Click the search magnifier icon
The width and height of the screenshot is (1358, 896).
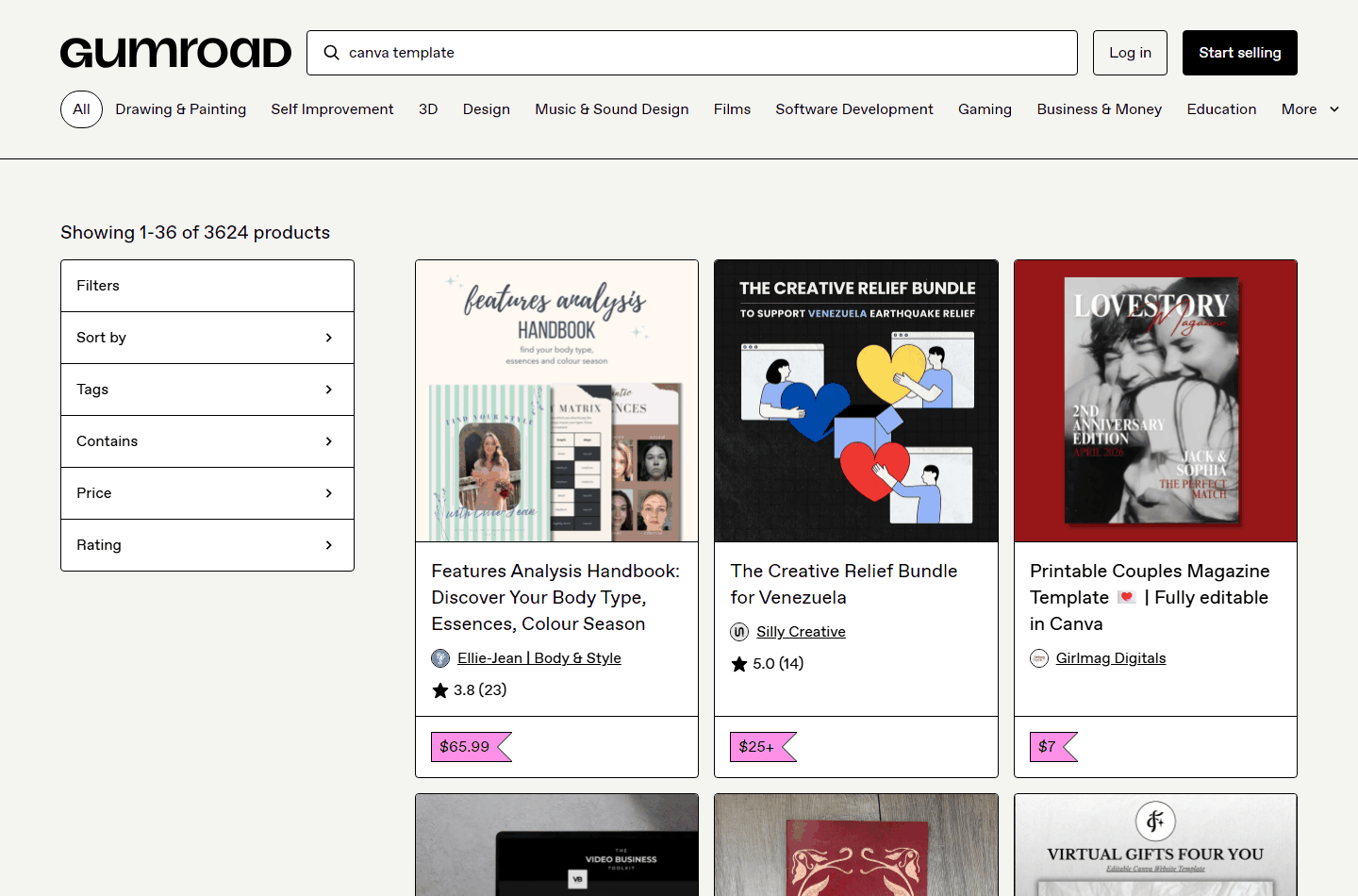[332, 53]
